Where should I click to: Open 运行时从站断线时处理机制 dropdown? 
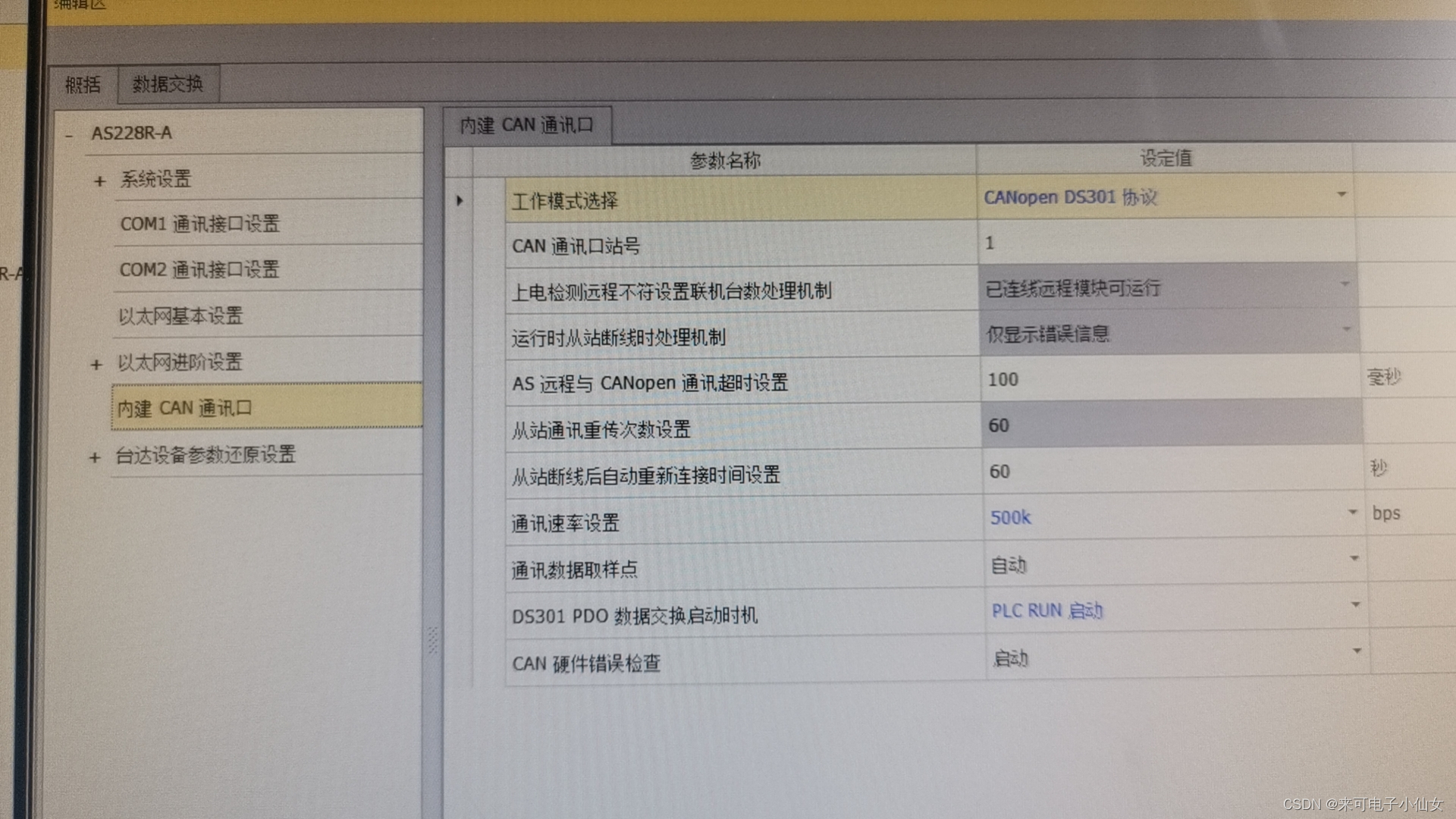pos(1346,329)
